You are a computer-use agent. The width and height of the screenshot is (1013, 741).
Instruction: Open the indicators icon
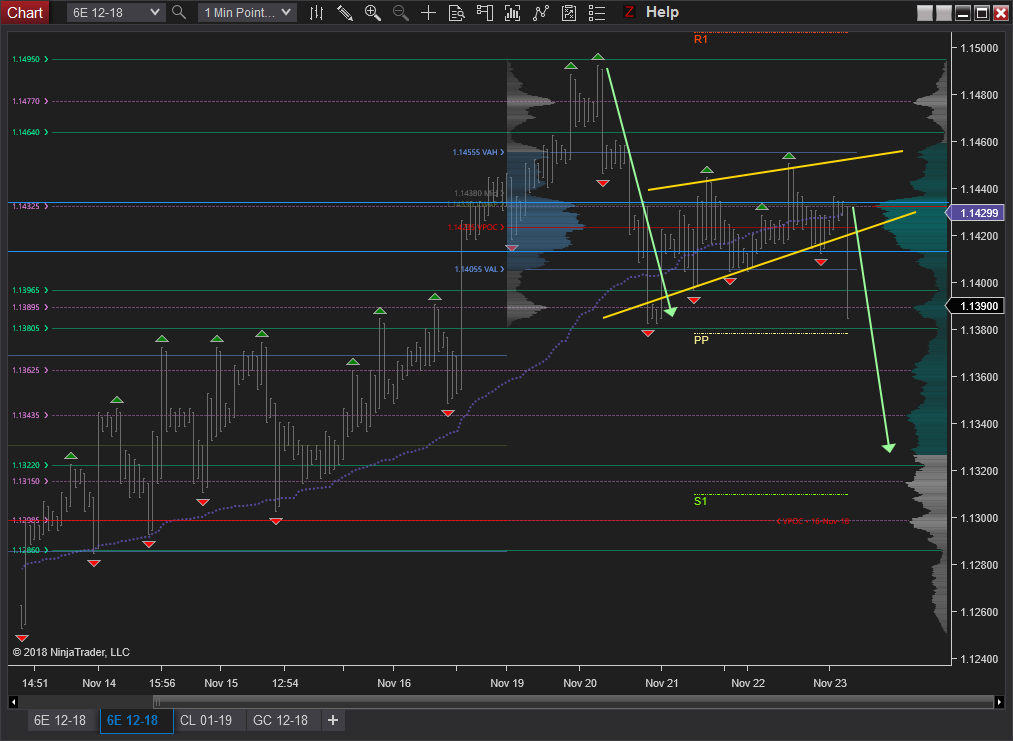[x=512, y=12]
